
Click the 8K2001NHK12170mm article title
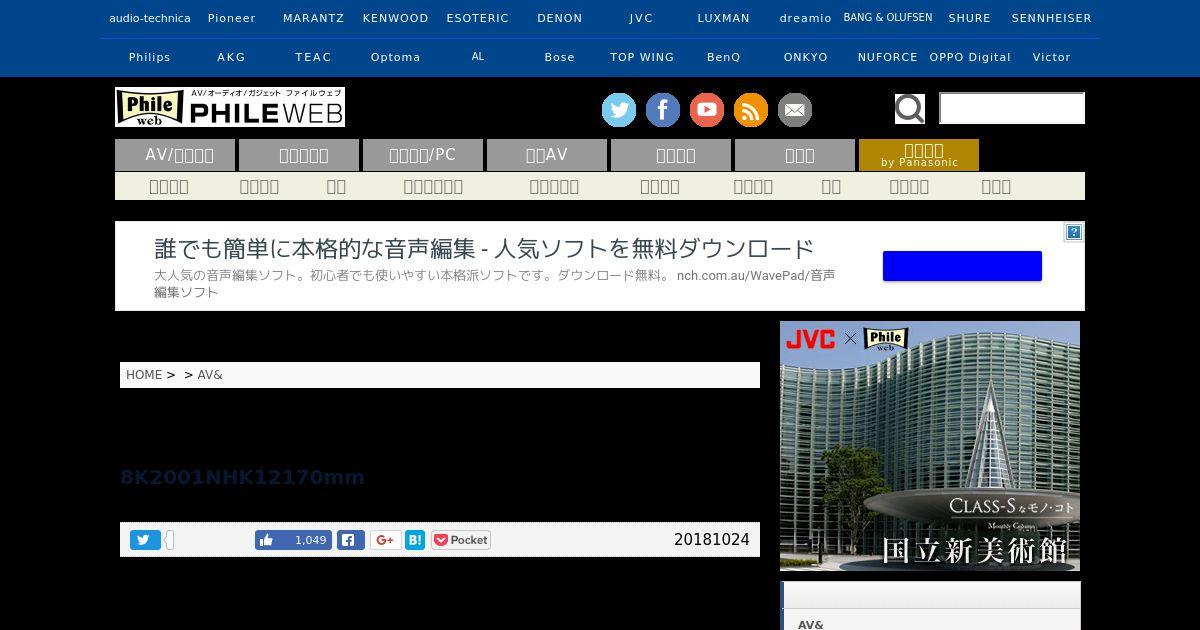click(242, 477)
